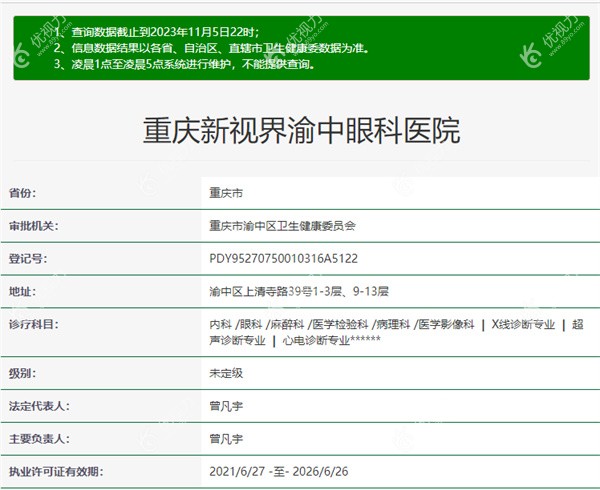Select the hospital title 重庆新视界渝中眼科医院
Screen dimensions: 600x490
click(302, 131)
